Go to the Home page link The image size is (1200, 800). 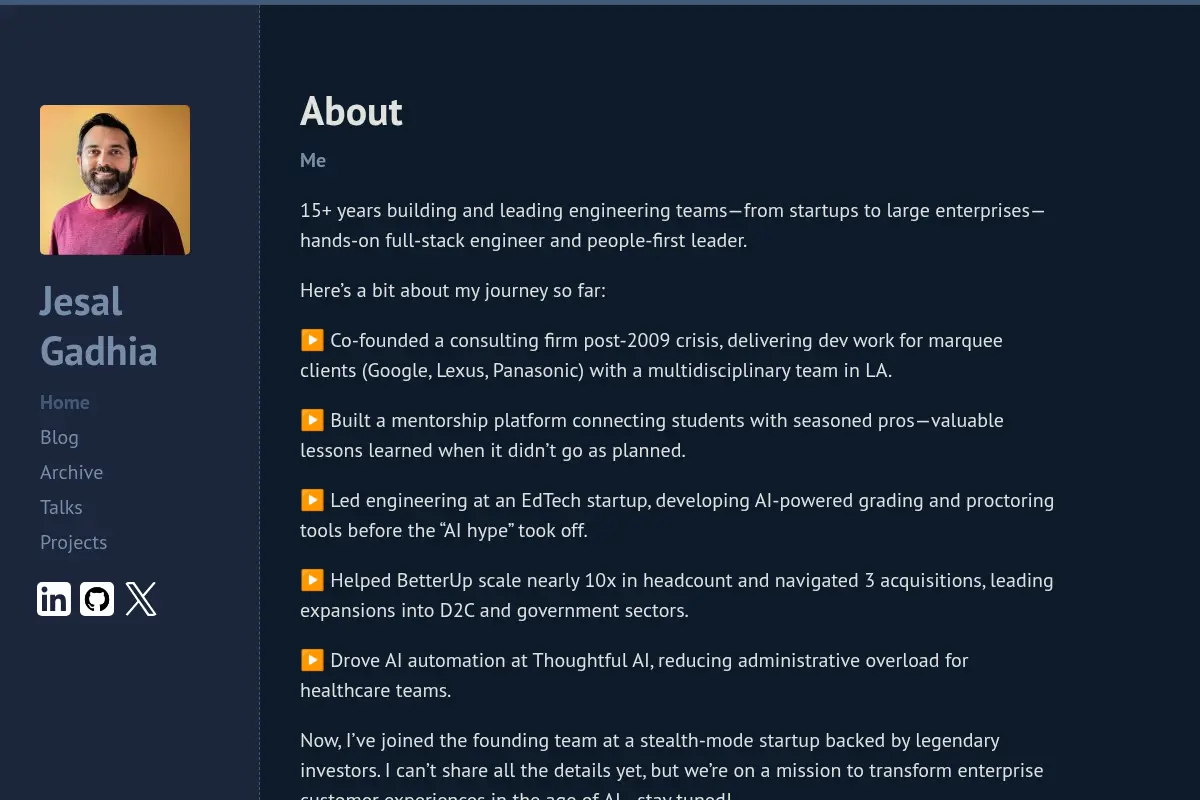tap(65, 402)
